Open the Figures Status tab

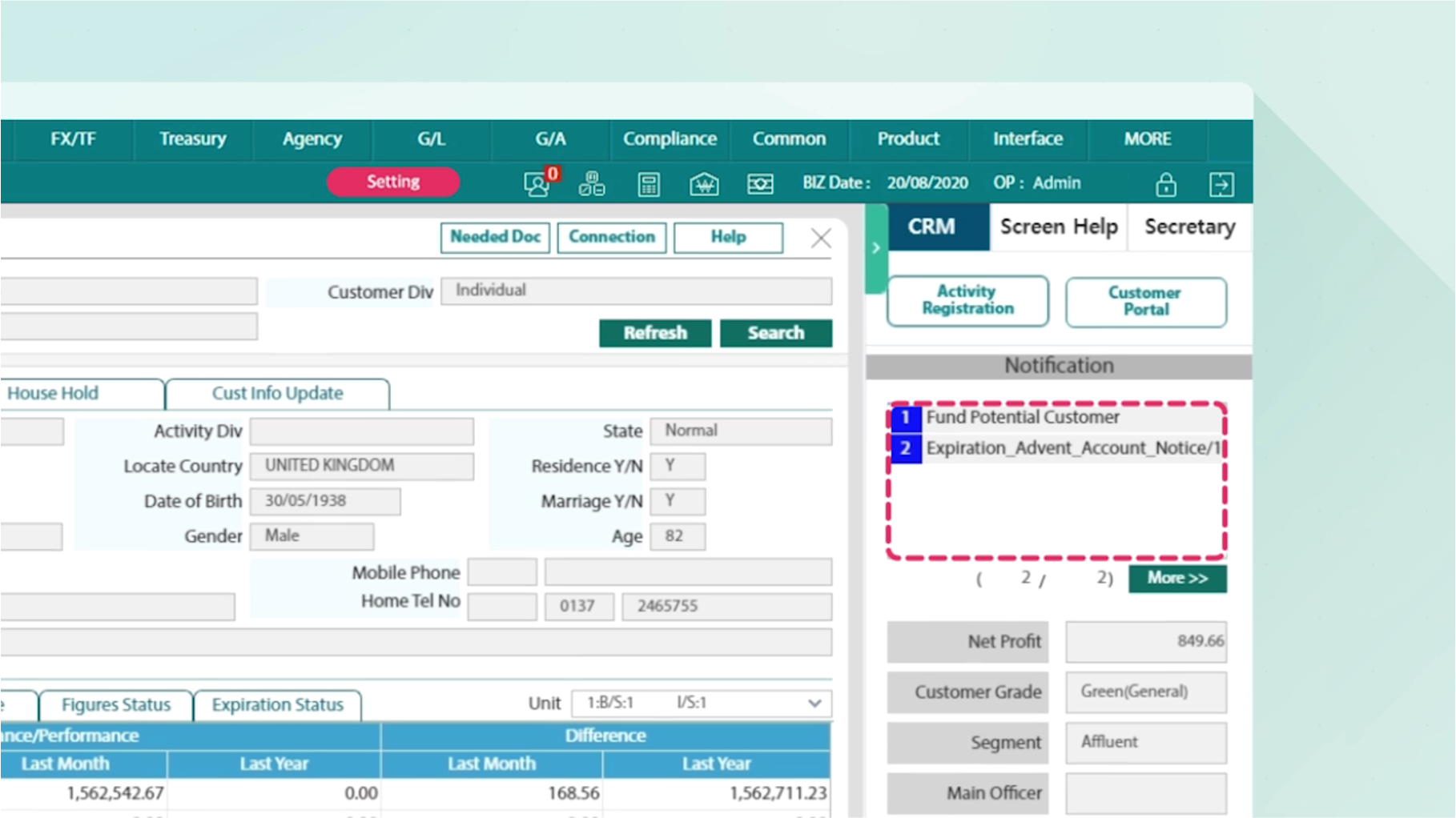[x=115, y=705]
